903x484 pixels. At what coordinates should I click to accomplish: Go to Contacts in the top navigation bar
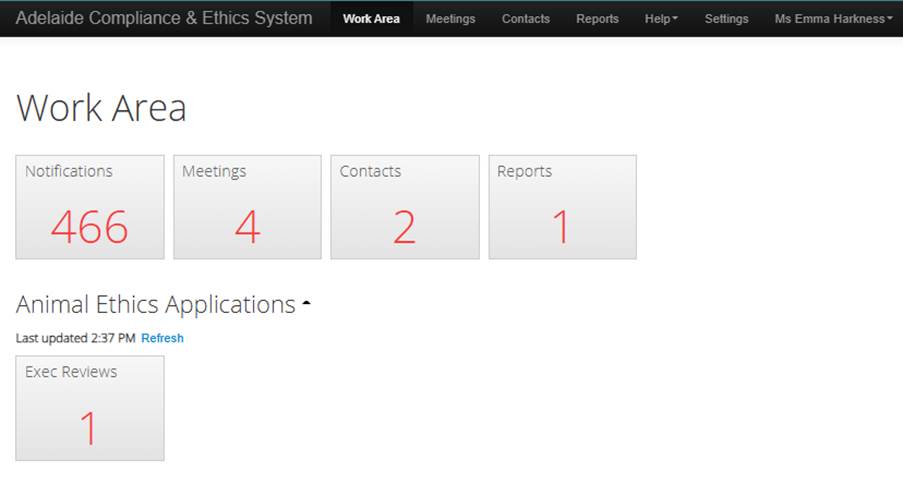[x=525, y=19]
